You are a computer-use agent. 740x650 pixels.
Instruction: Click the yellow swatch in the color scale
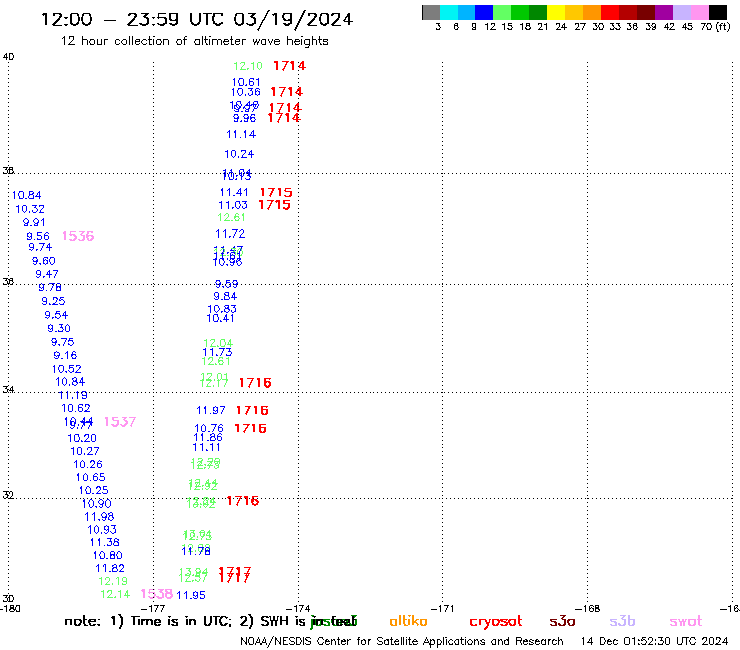click(x=556, y=12)
